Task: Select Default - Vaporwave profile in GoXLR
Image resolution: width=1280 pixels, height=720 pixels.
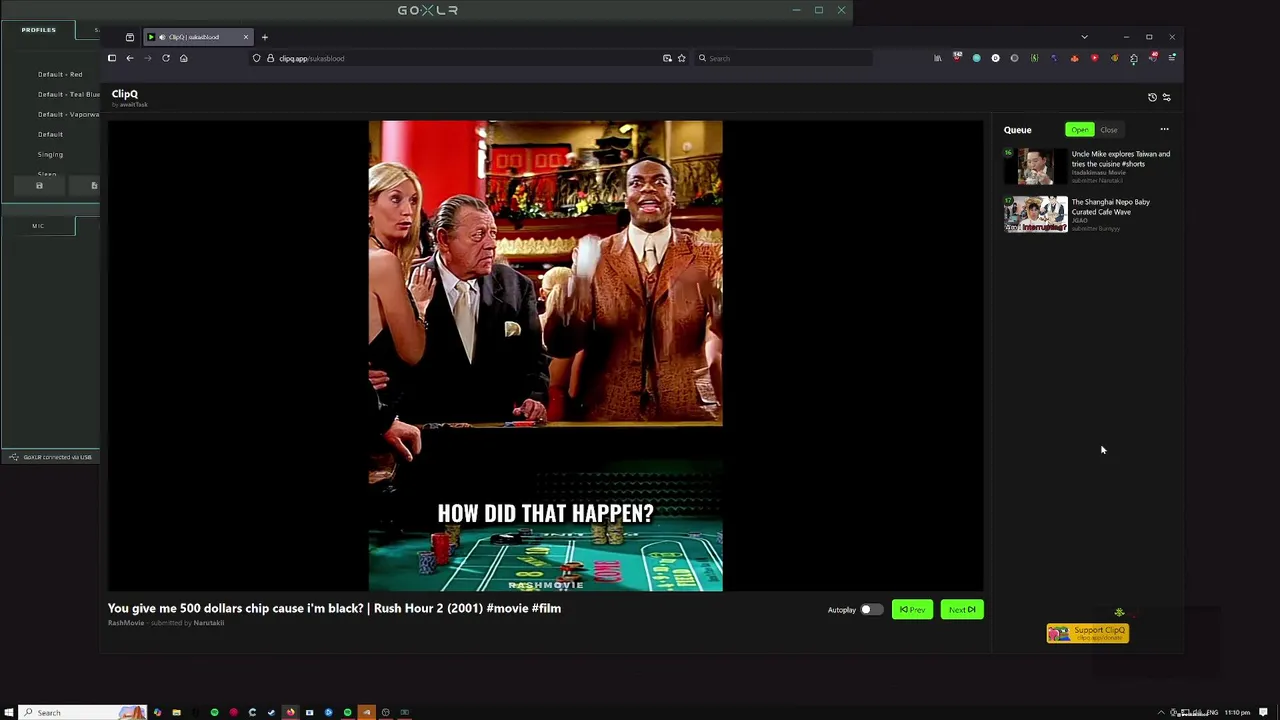Action: [68, 114]
